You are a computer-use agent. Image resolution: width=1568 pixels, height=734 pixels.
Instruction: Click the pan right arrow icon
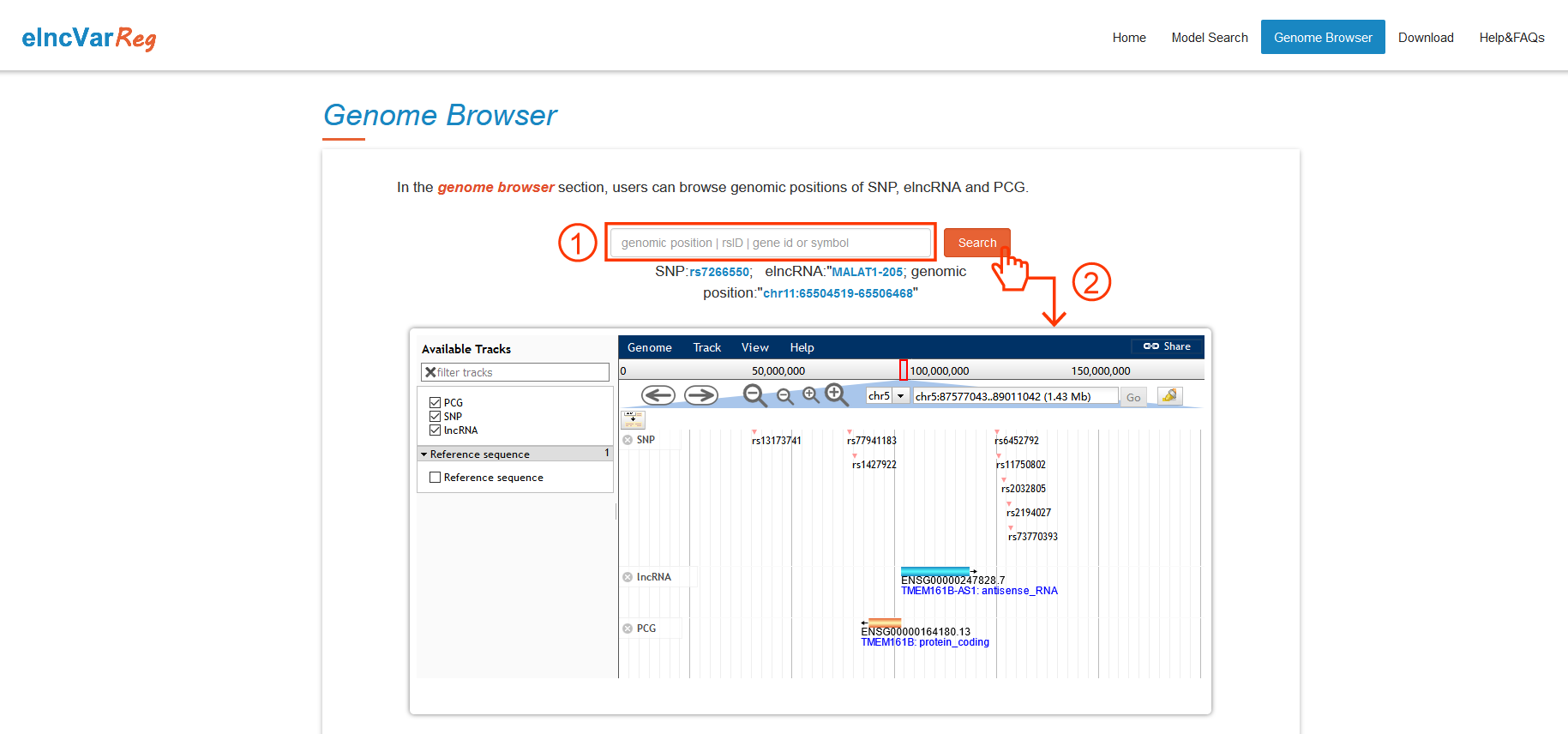pos(700,395)
